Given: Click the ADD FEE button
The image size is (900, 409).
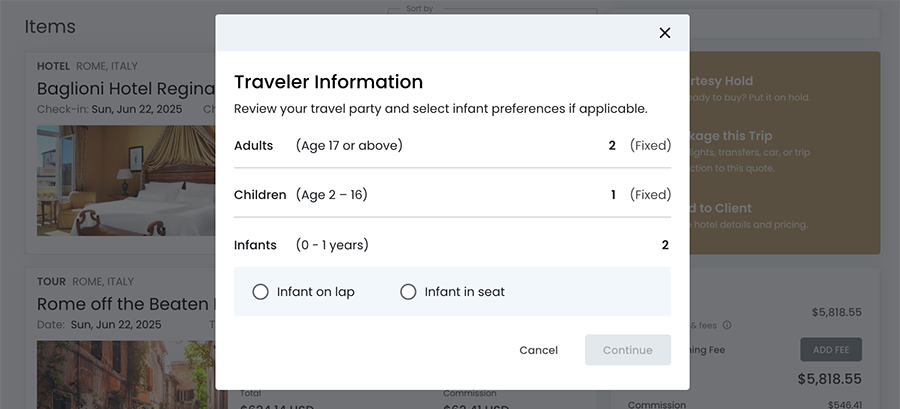Looking at the screenshot, I should pos(831,349).
